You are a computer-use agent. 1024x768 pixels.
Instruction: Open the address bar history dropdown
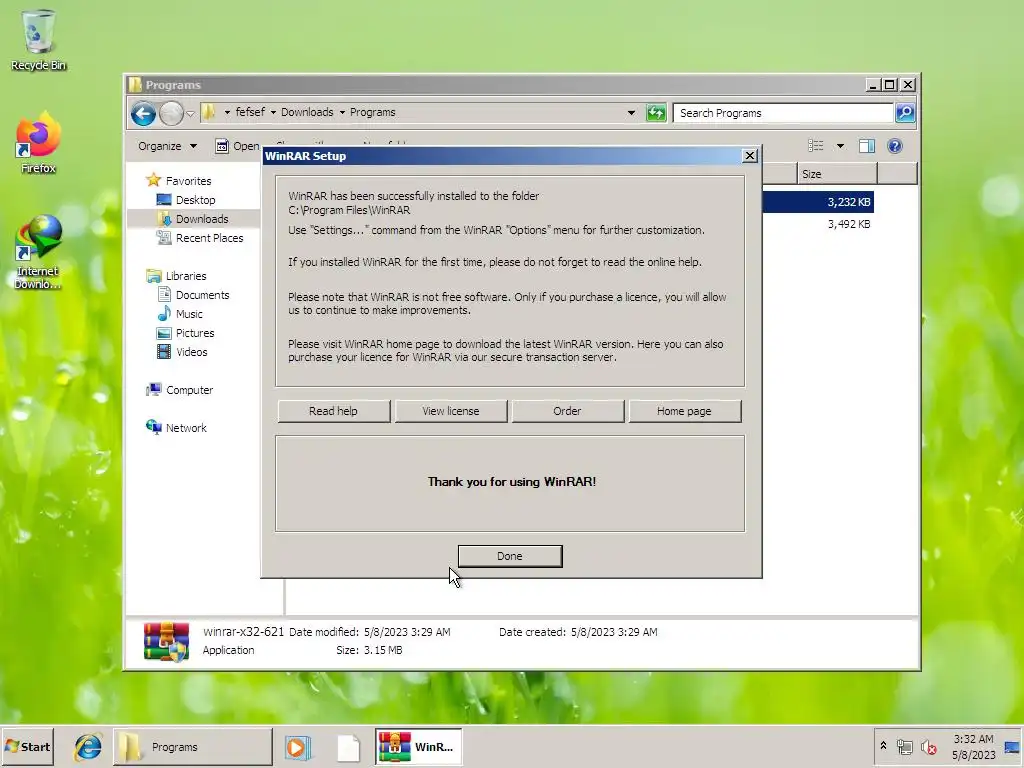tap(631, 113)
